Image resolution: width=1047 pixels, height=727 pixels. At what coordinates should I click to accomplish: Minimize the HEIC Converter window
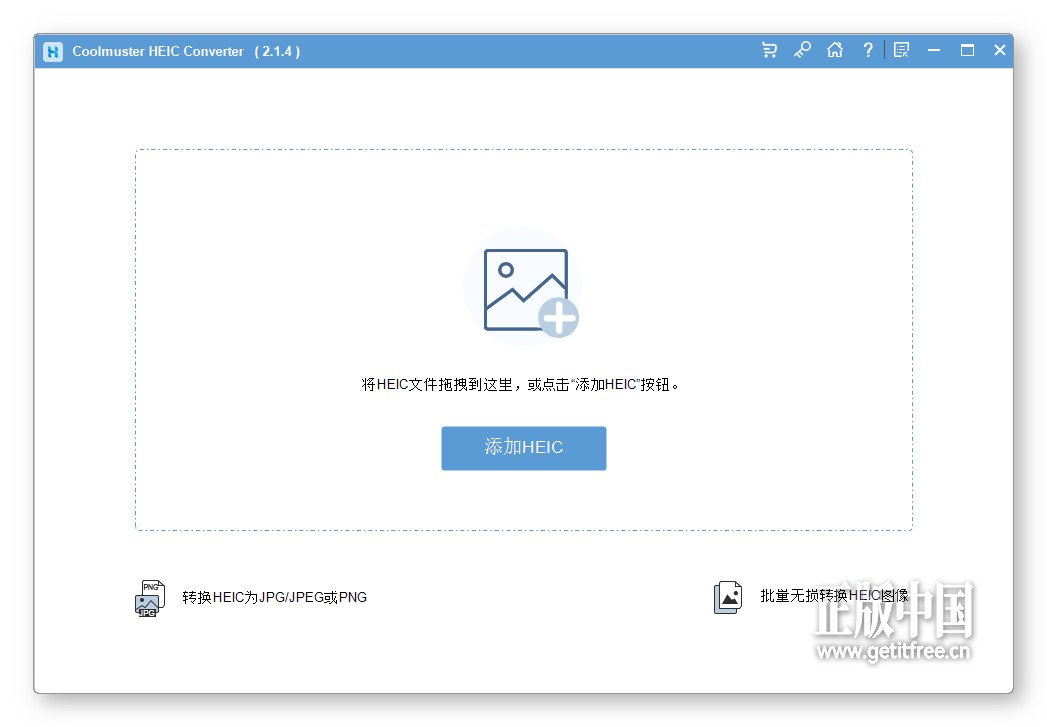pyautogui.click(x=933, y=50)
